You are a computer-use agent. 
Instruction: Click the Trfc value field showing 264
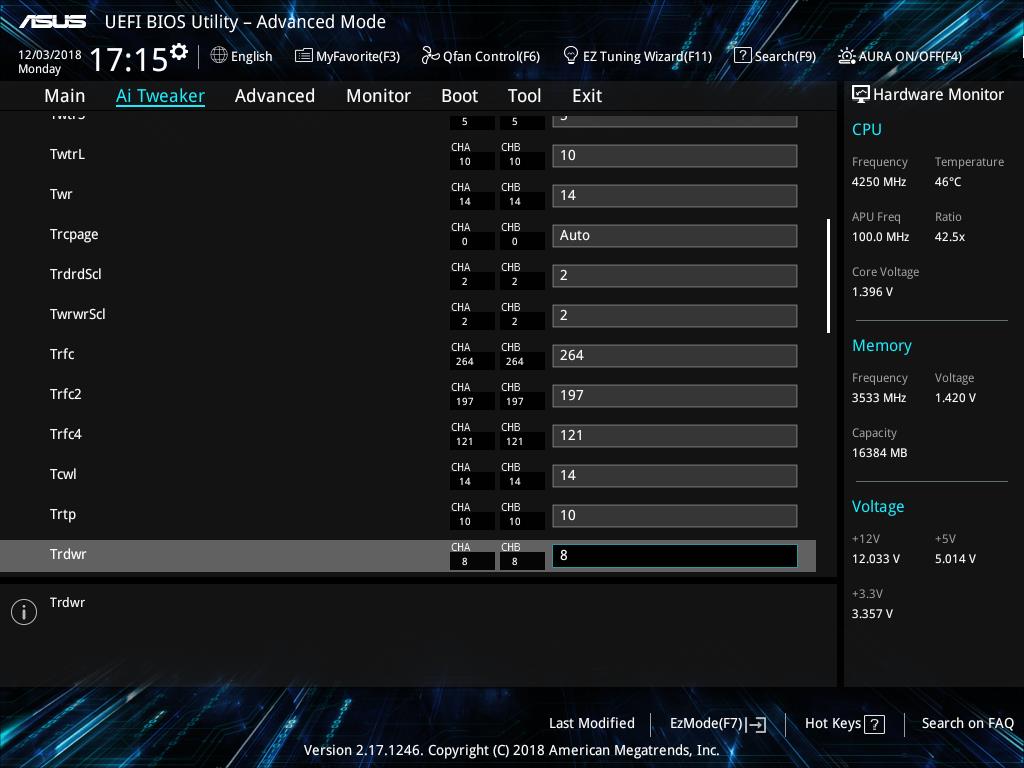(x=675, y=355)
